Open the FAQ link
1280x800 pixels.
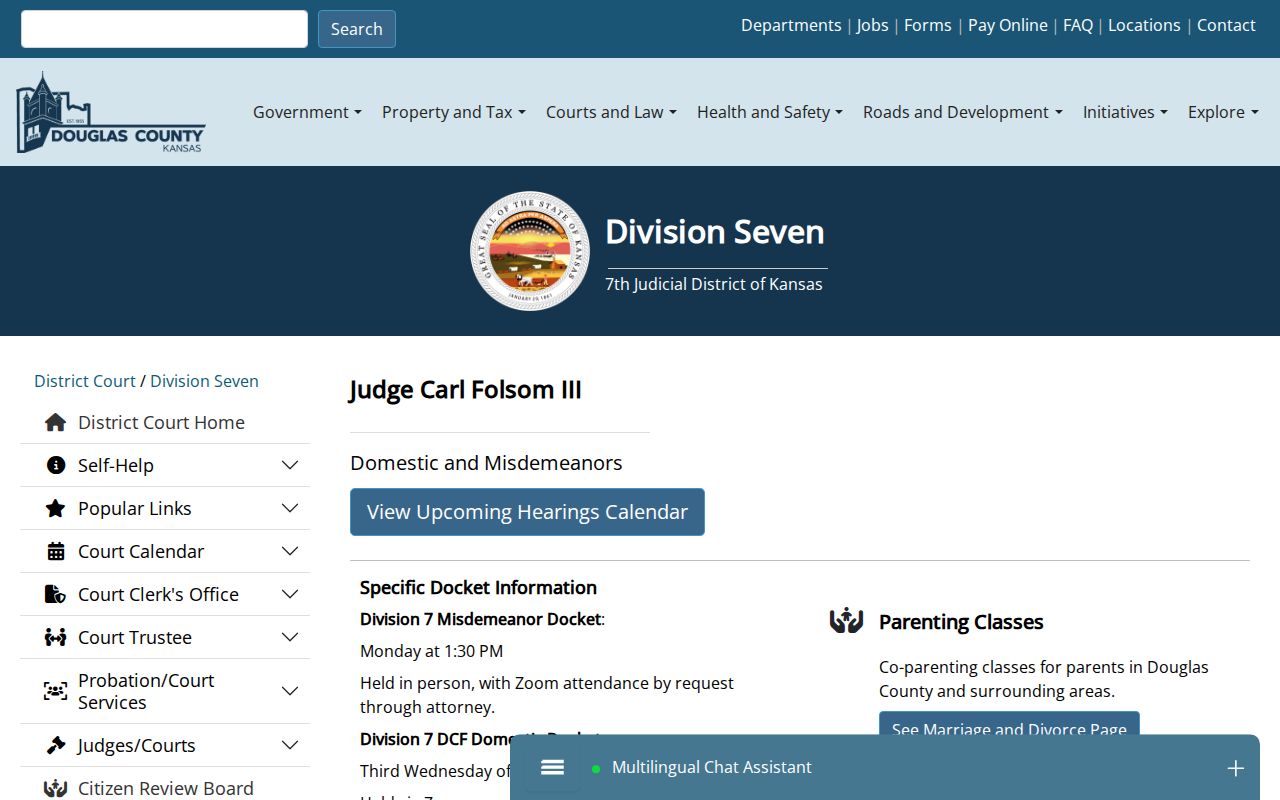point(1078,25)
